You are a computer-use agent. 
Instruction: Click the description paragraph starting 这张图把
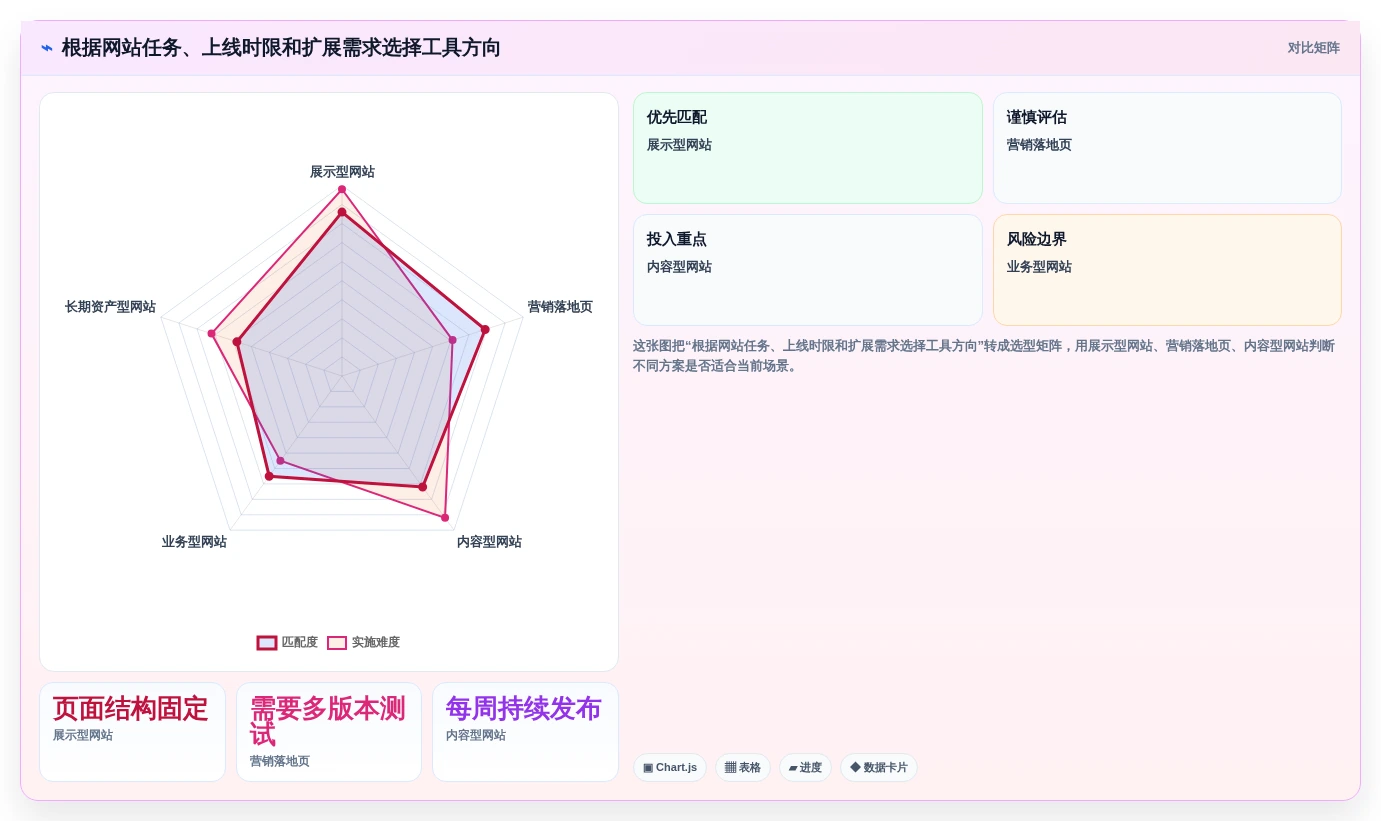point(986,356)
